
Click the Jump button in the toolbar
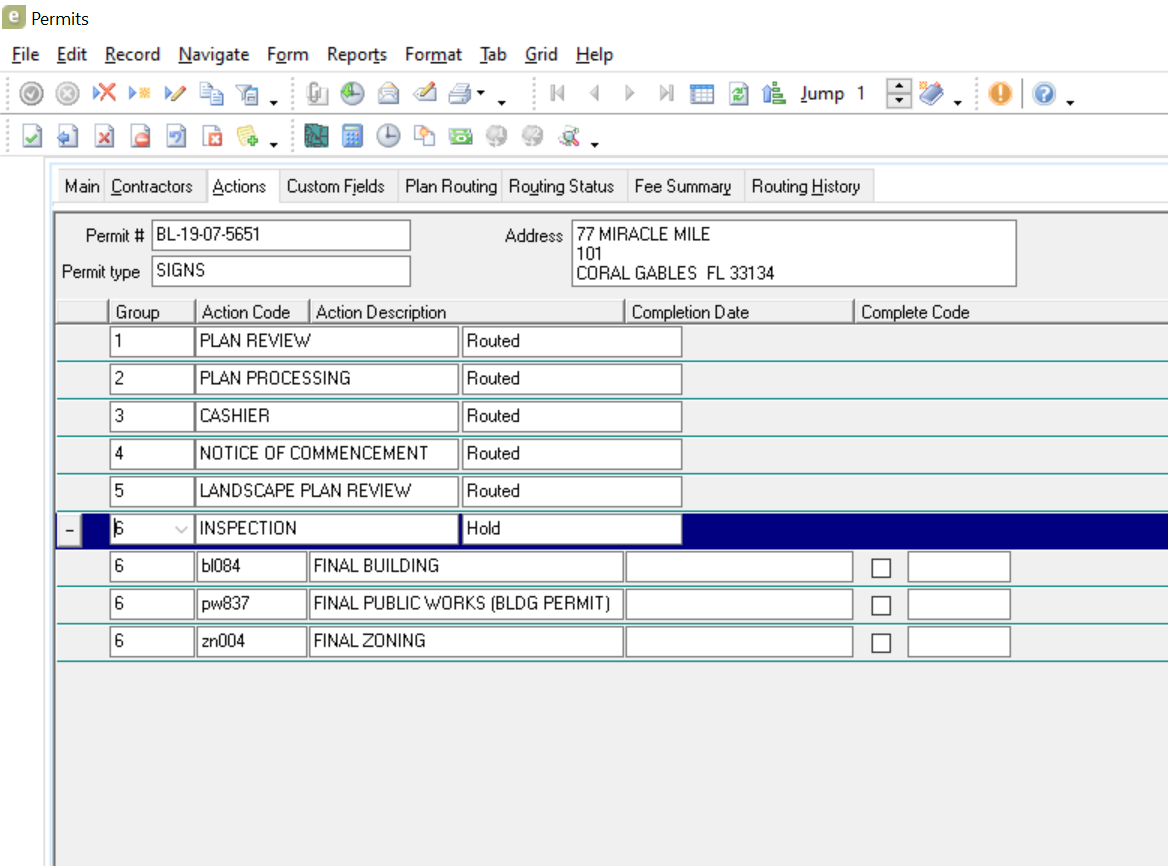pyautogui.click(x=822, y=94)
